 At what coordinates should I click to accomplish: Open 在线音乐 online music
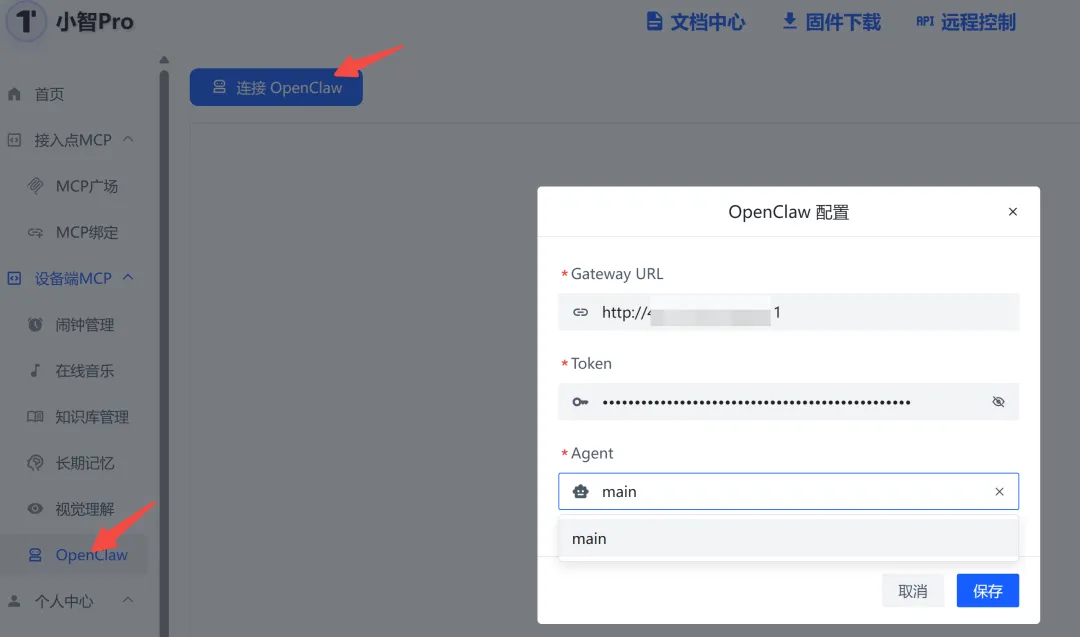point(85,370)
